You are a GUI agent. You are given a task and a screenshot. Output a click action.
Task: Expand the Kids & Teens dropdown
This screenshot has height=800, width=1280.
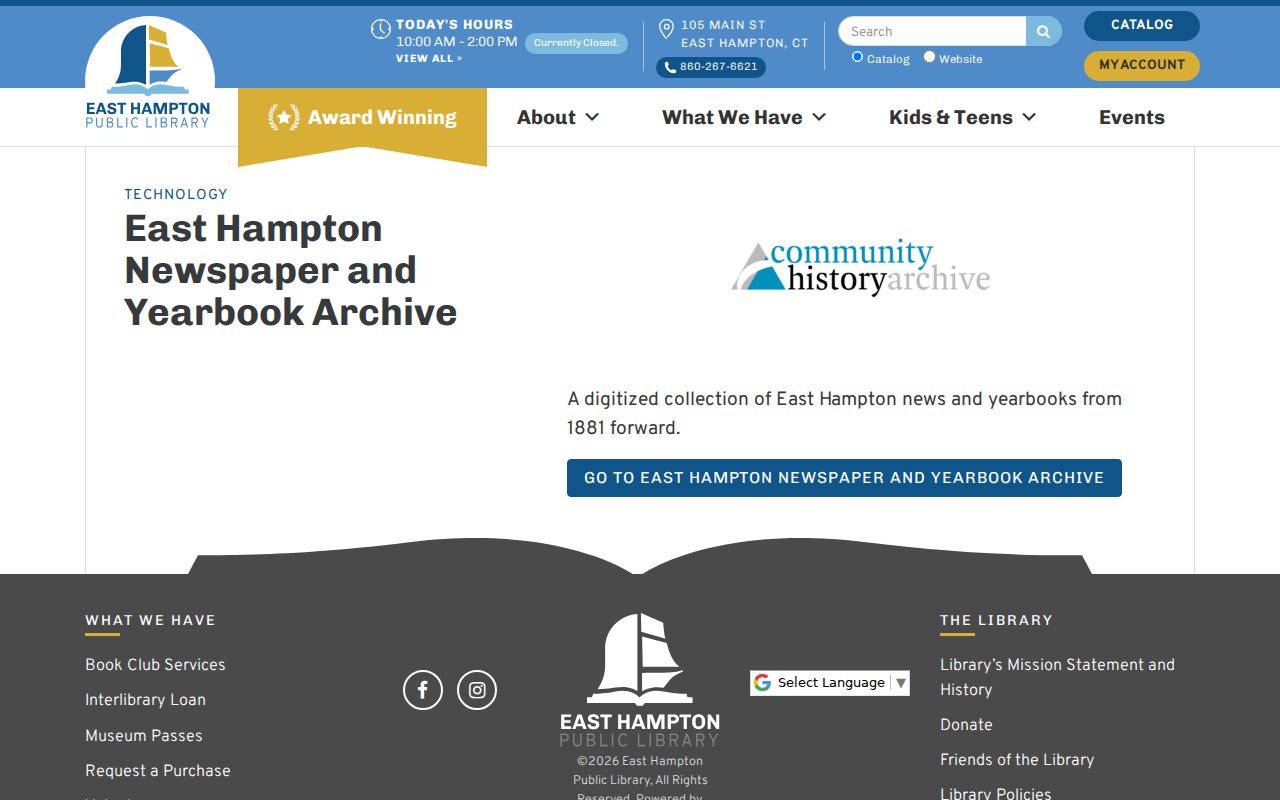click(x=962, y=117)
